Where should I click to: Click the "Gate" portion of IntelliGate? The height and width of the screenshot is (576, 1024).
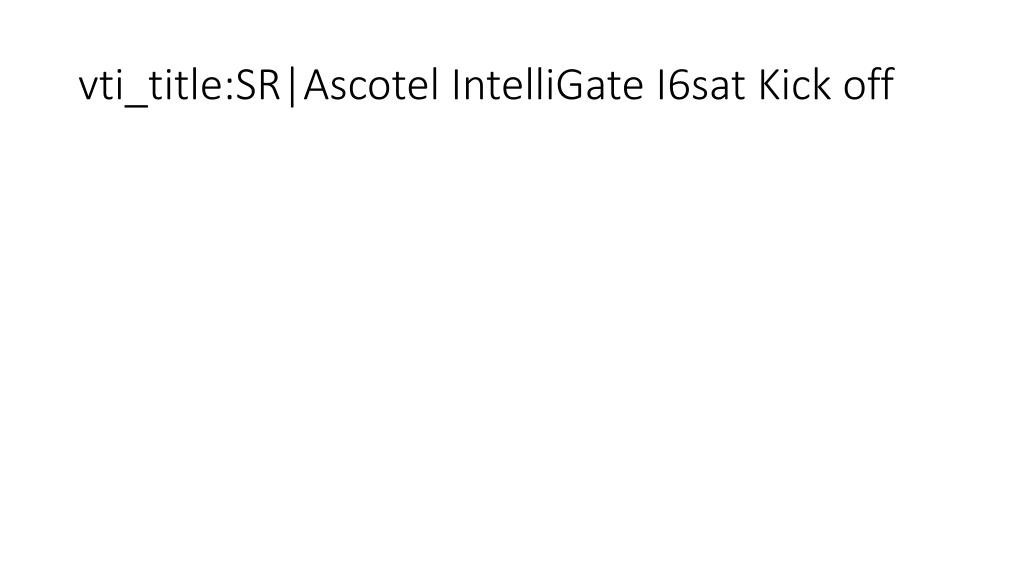point(600,85)
